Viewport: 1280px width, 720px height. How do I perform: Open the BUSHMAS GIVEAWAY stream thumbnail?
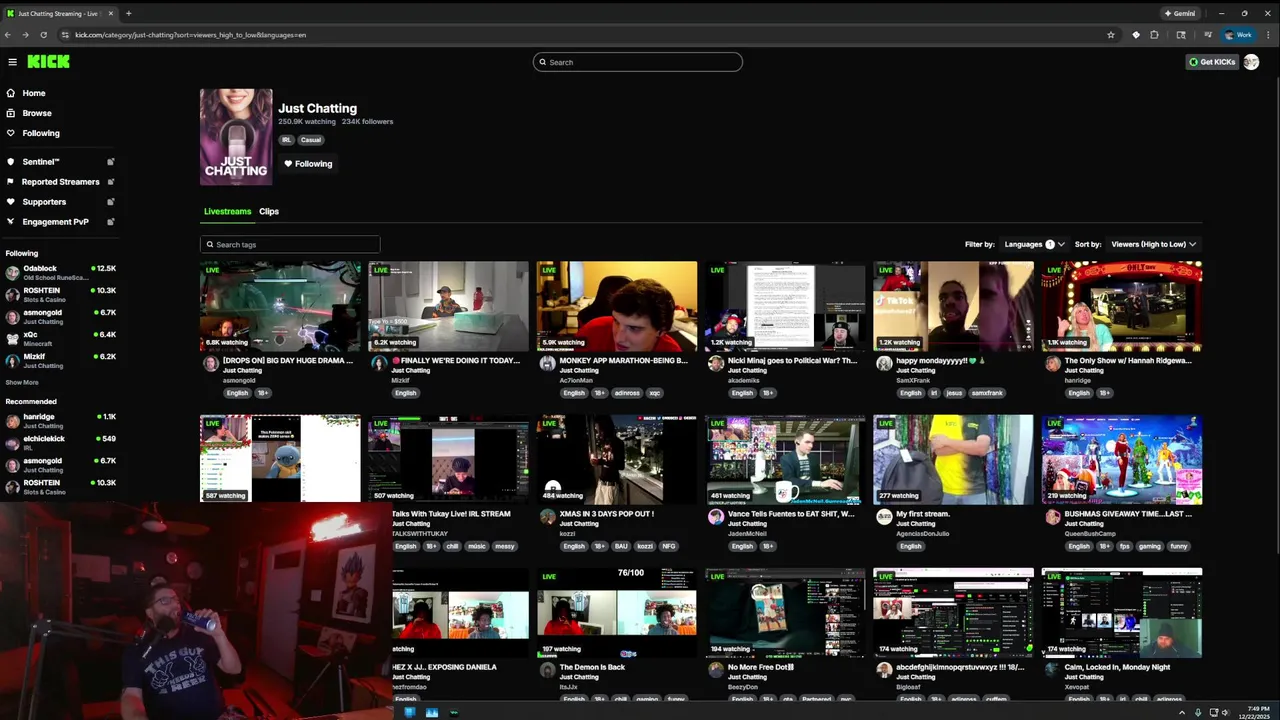pos(1122,459)
